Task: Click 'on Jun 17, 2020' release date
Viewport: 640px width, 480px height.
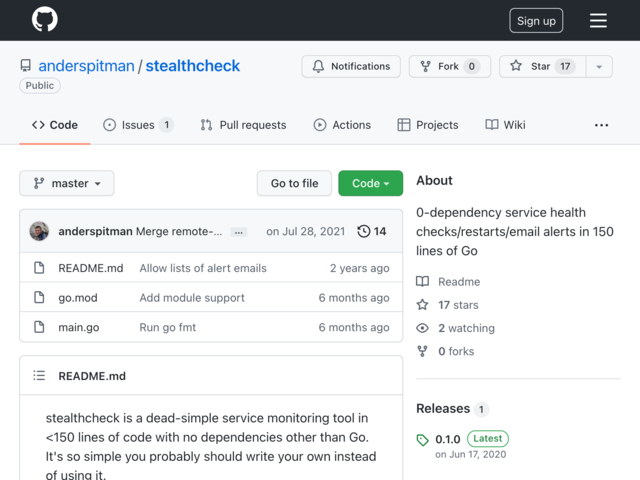Action: point(471,455)
